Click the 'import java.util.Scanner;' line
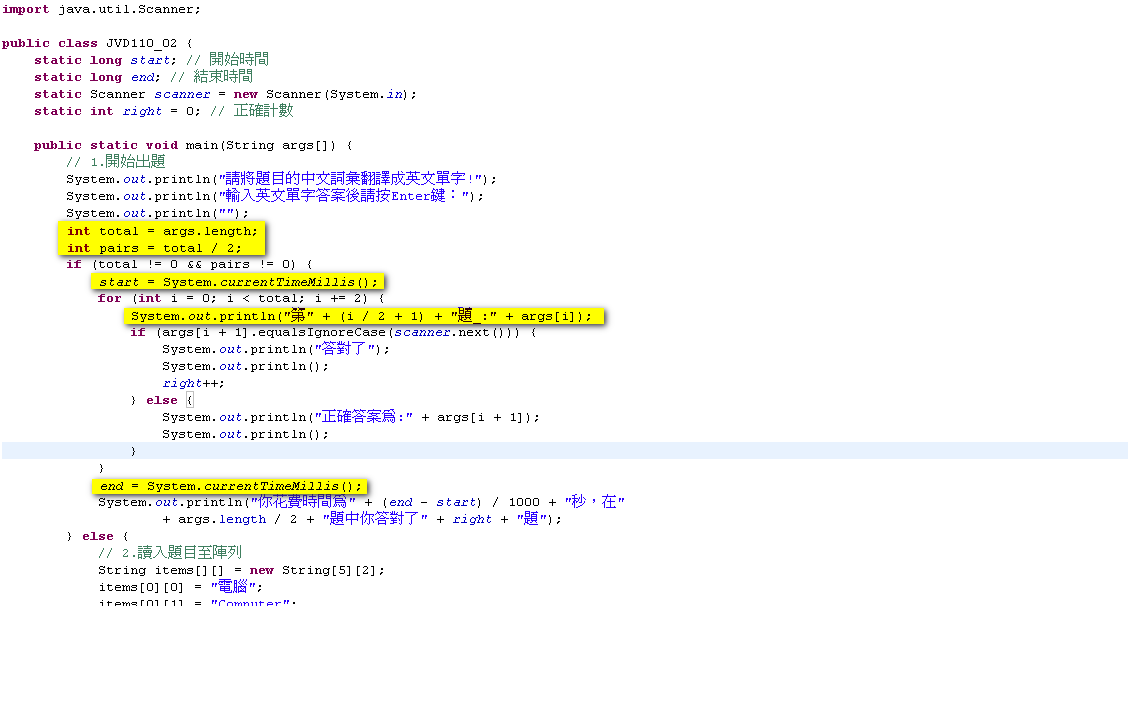1128x708 pixels. [x=101, y=9]
